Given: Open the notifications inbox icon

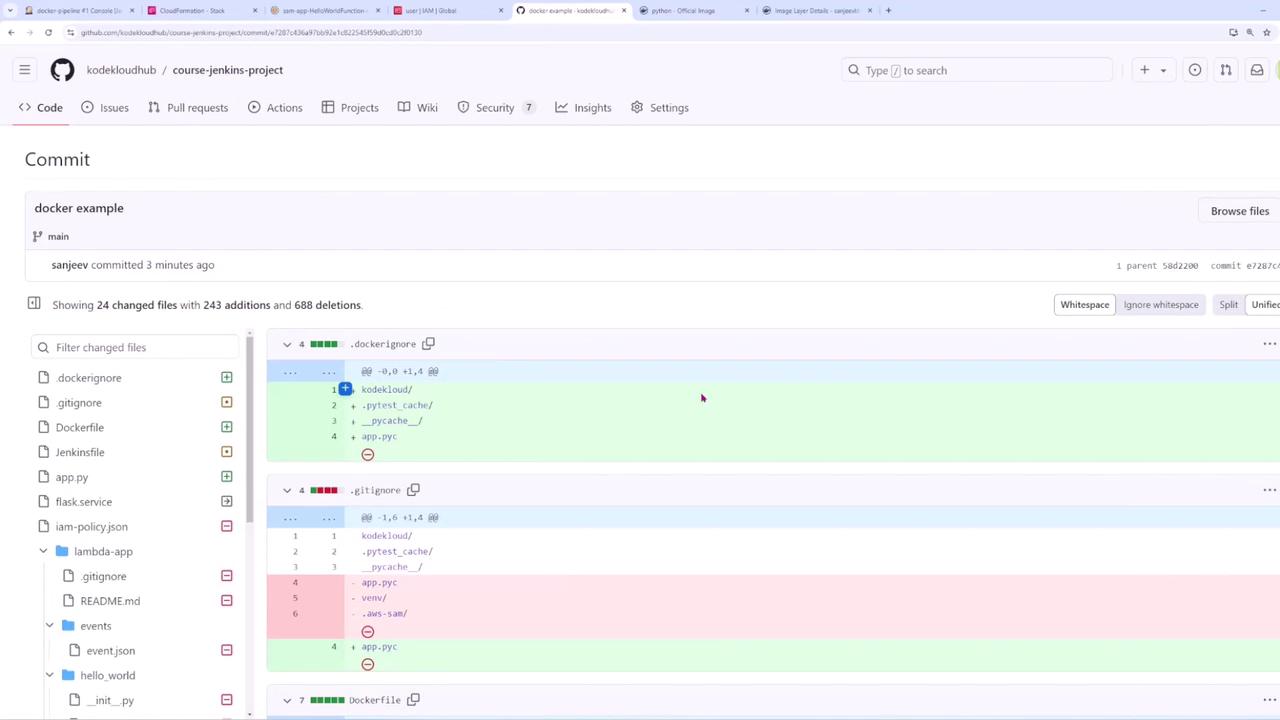Looking at the screenshot, I should click(1257, 70).
